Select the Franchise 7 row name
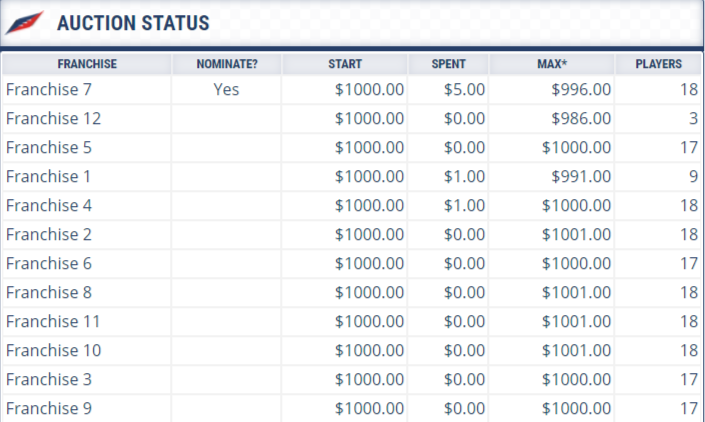Viewport: 705px width, 422px height. 49,89
